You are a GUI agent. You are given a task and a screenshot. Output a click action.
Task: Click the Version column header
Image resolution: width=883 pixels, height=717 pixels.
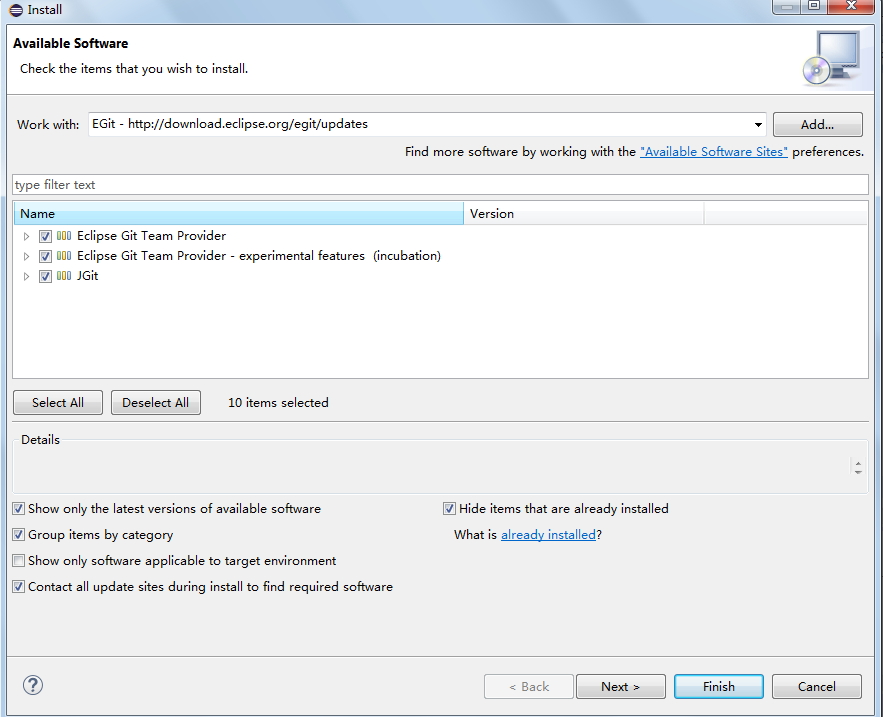[583, 213]
